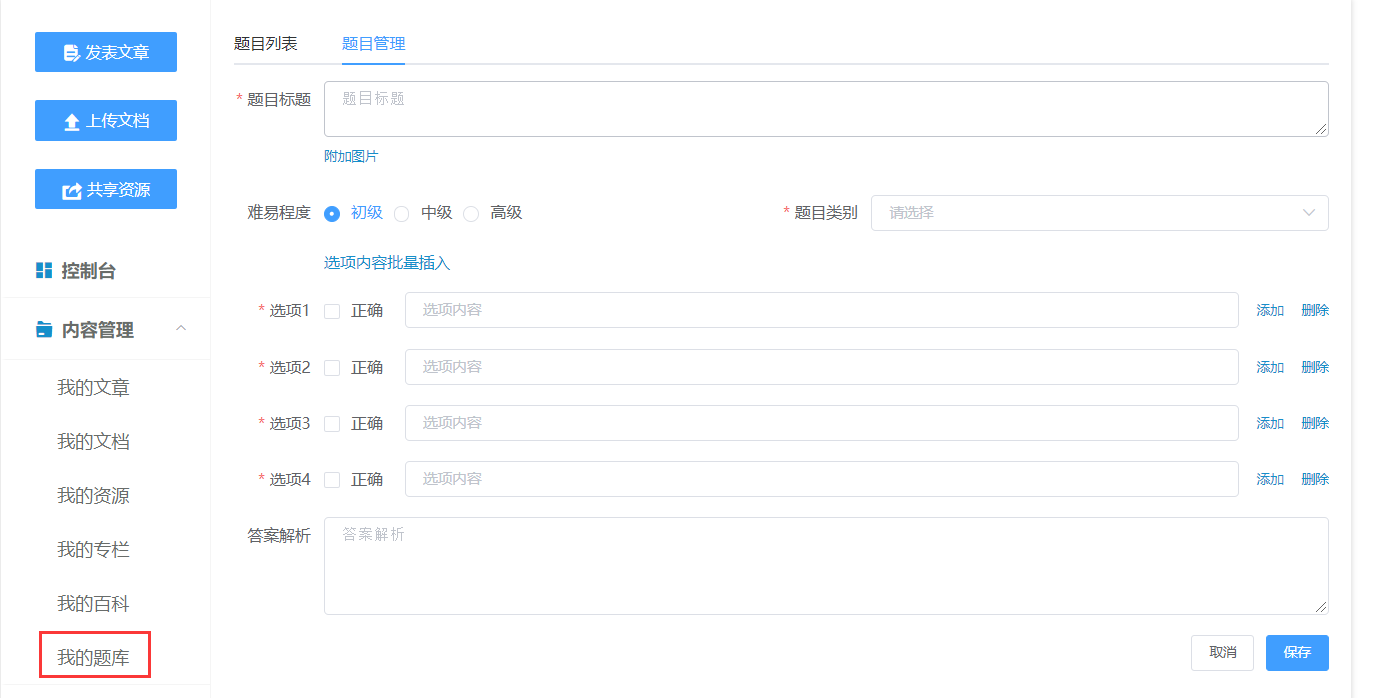Image resolution: width=1376 pixels, height=698 pixels.
Task: Click the 共享资源 share icon button
Action: coord(72,190)
